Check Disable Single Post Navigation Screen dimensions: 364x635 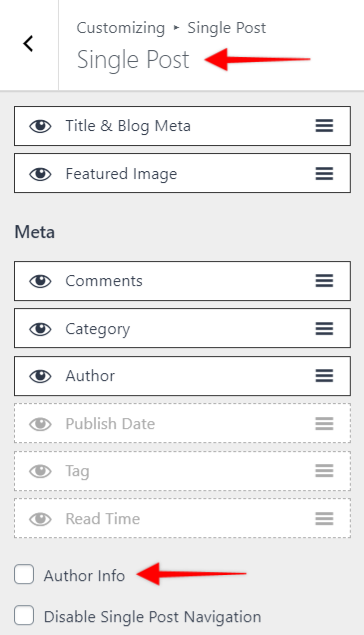tap(24, 616)
